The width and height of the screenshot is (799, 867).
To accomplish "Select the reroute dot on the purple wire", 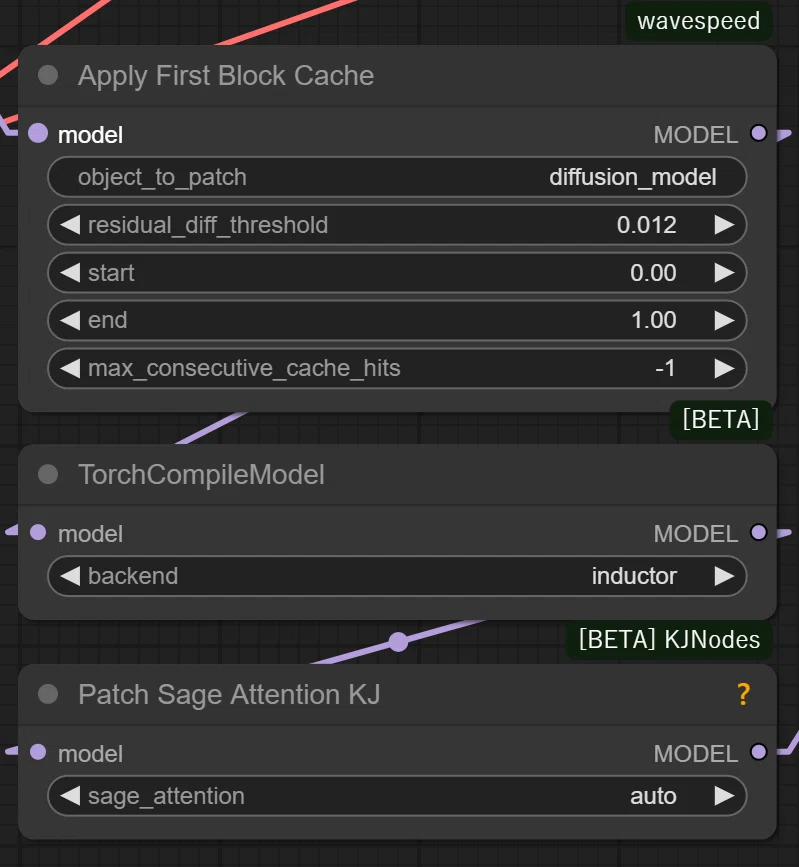I will (x=398, y=642).
